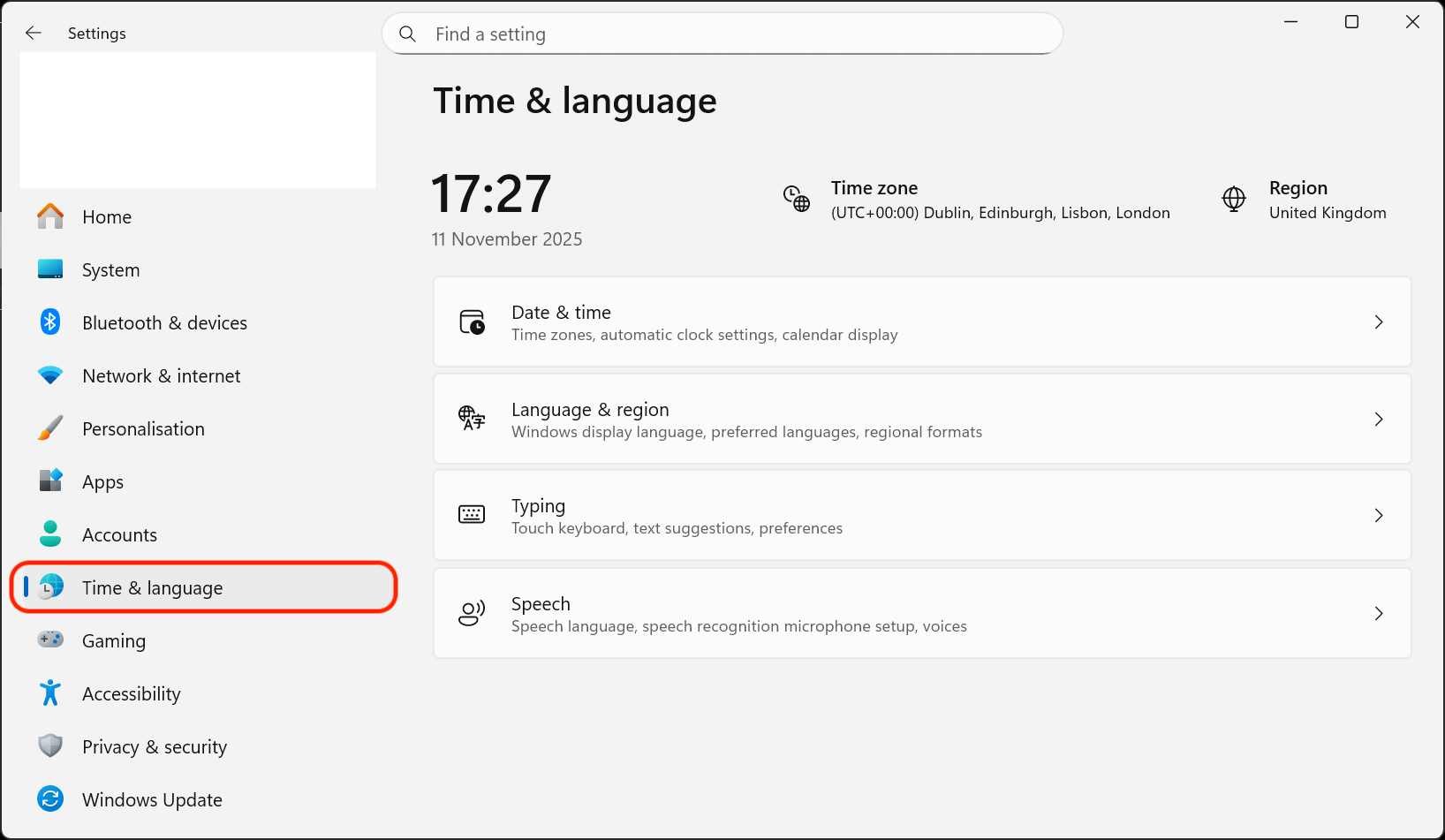Image resolution: width=1445 pixels, height=840 pixels.
Task: Open Windows Update via its icon
Action: tap(50, 799)
